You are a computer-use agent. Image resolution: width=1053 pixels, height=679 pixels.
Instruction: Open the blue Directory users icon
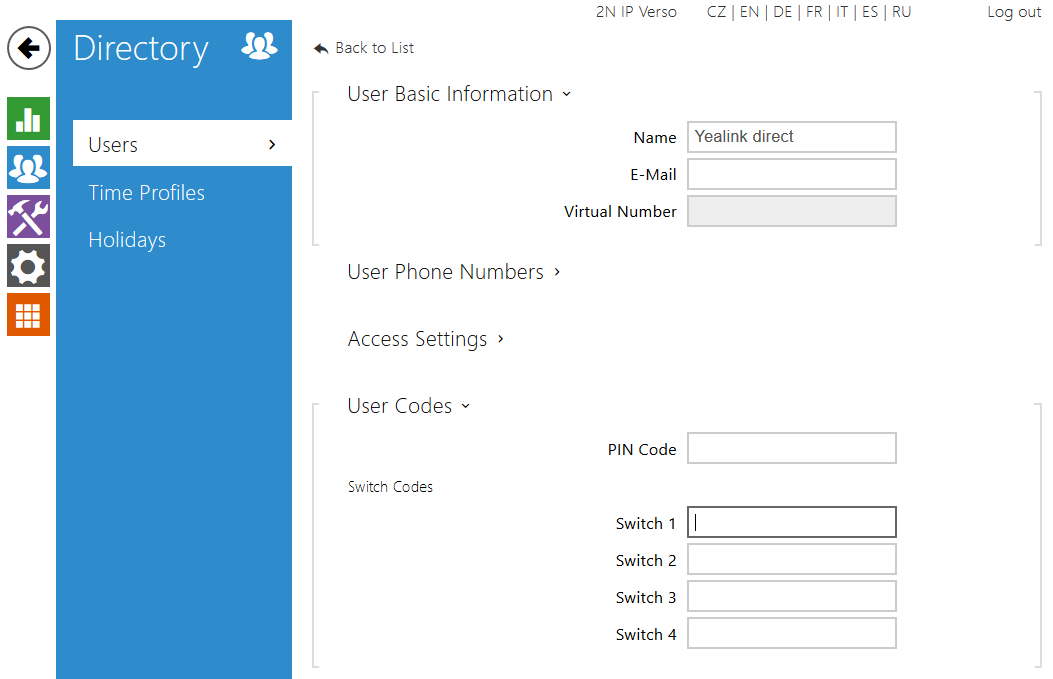28,168
